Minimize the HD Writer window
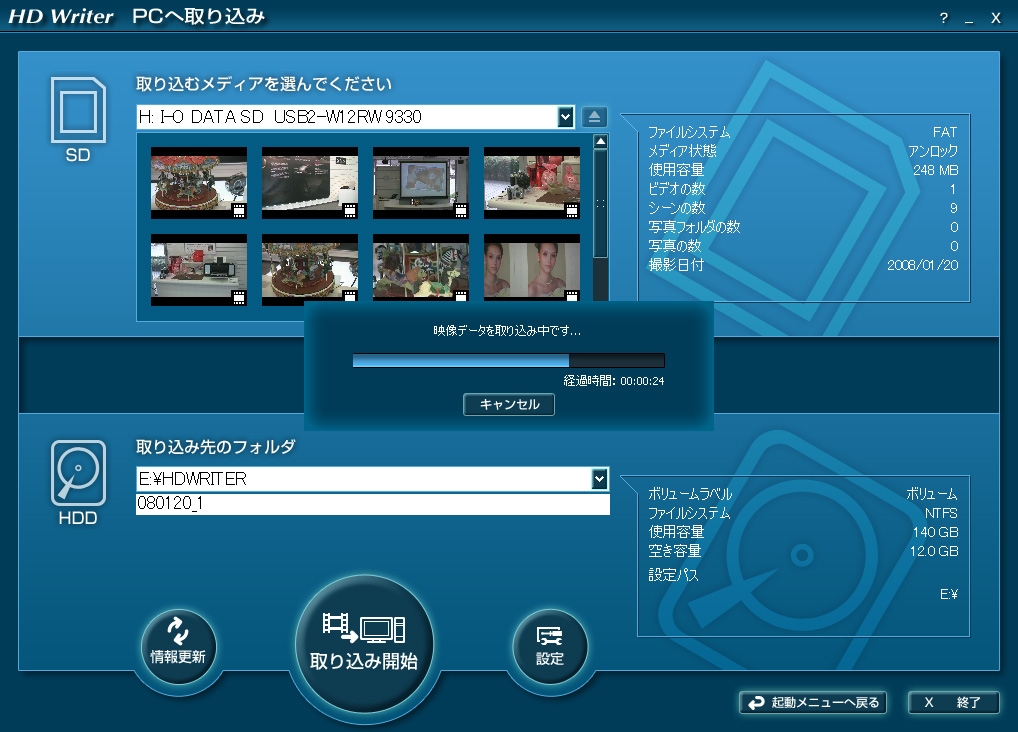 (969, 19)
